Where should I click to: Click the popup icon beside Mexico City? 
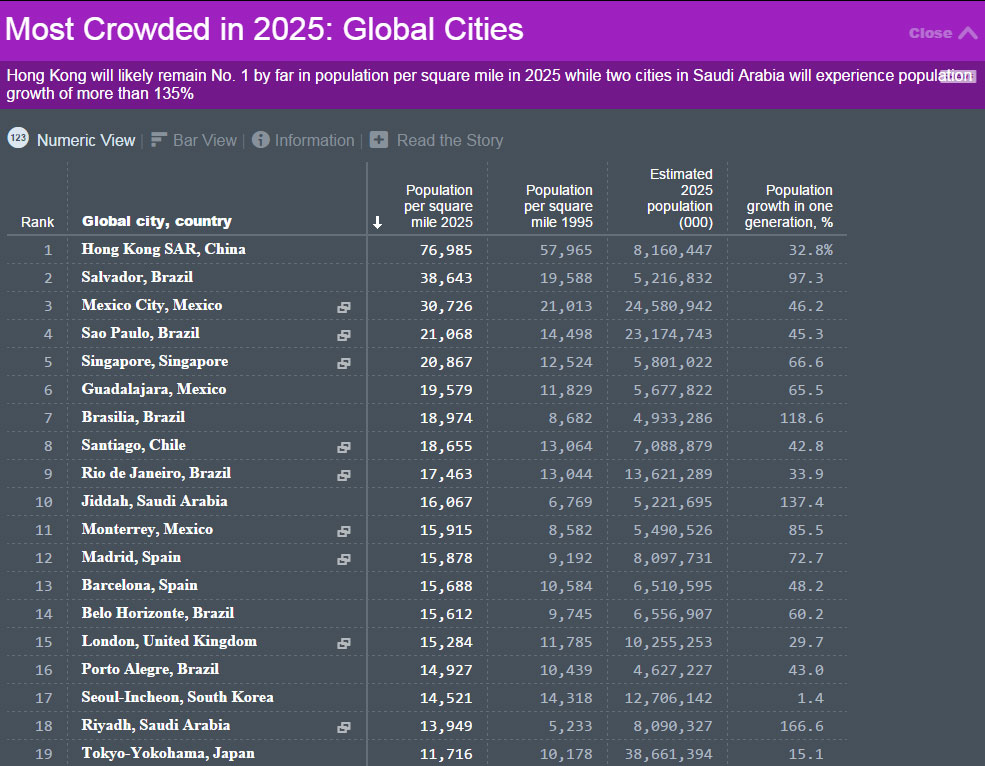click(343, 307)
